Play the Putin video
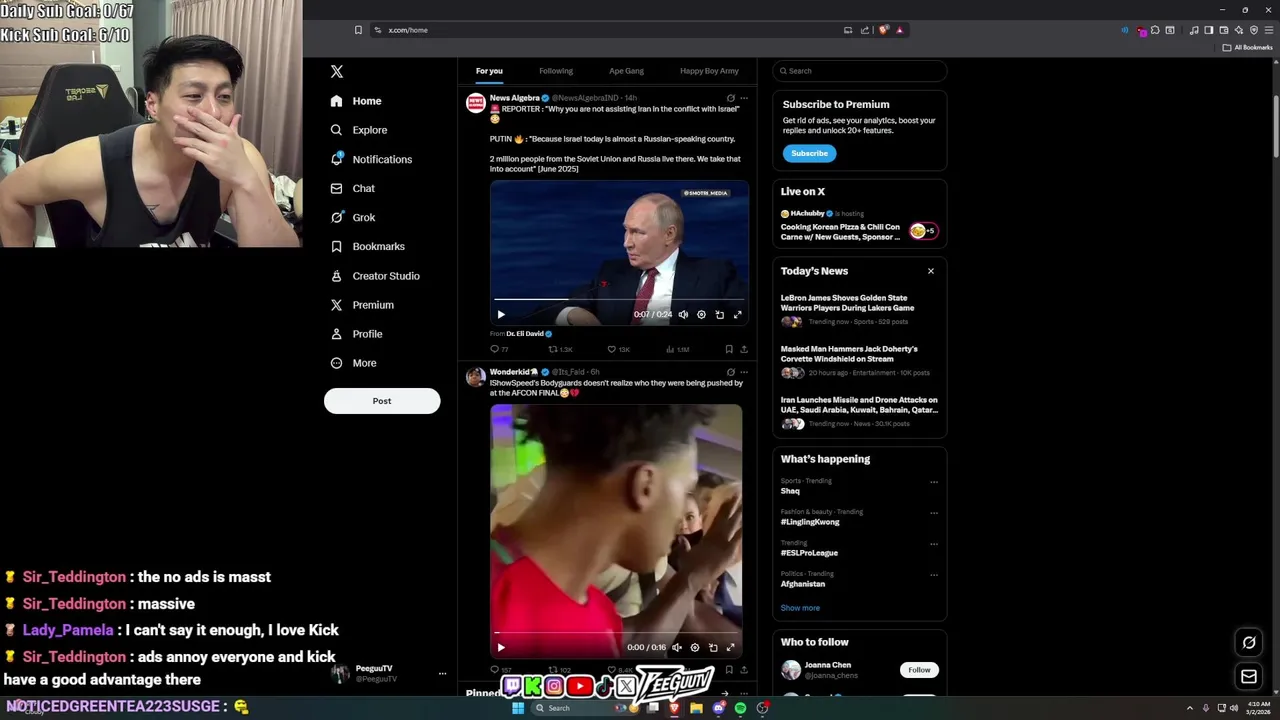The height and width of the screenshot is (720, 1280). click(x=501, y=314)
